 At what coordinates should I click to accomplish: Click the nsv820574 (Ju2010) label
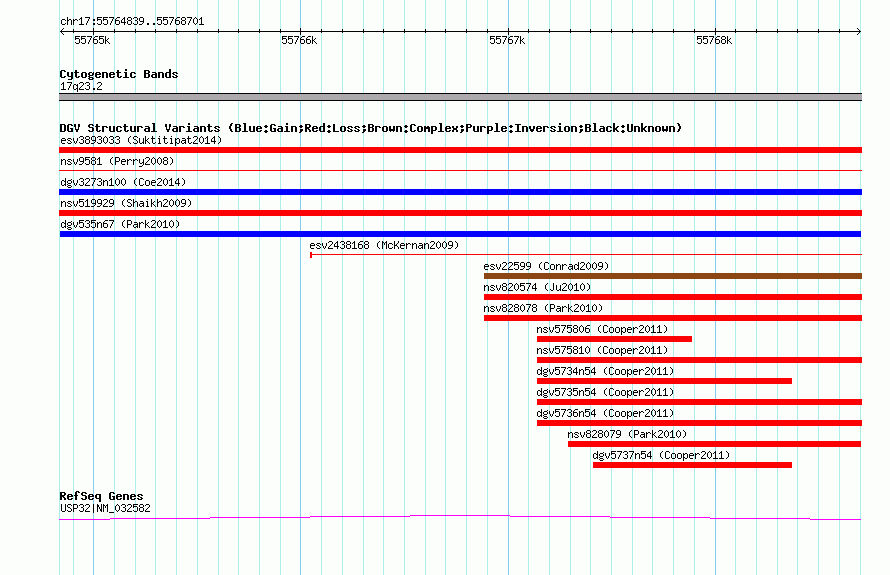coord(537,287)
